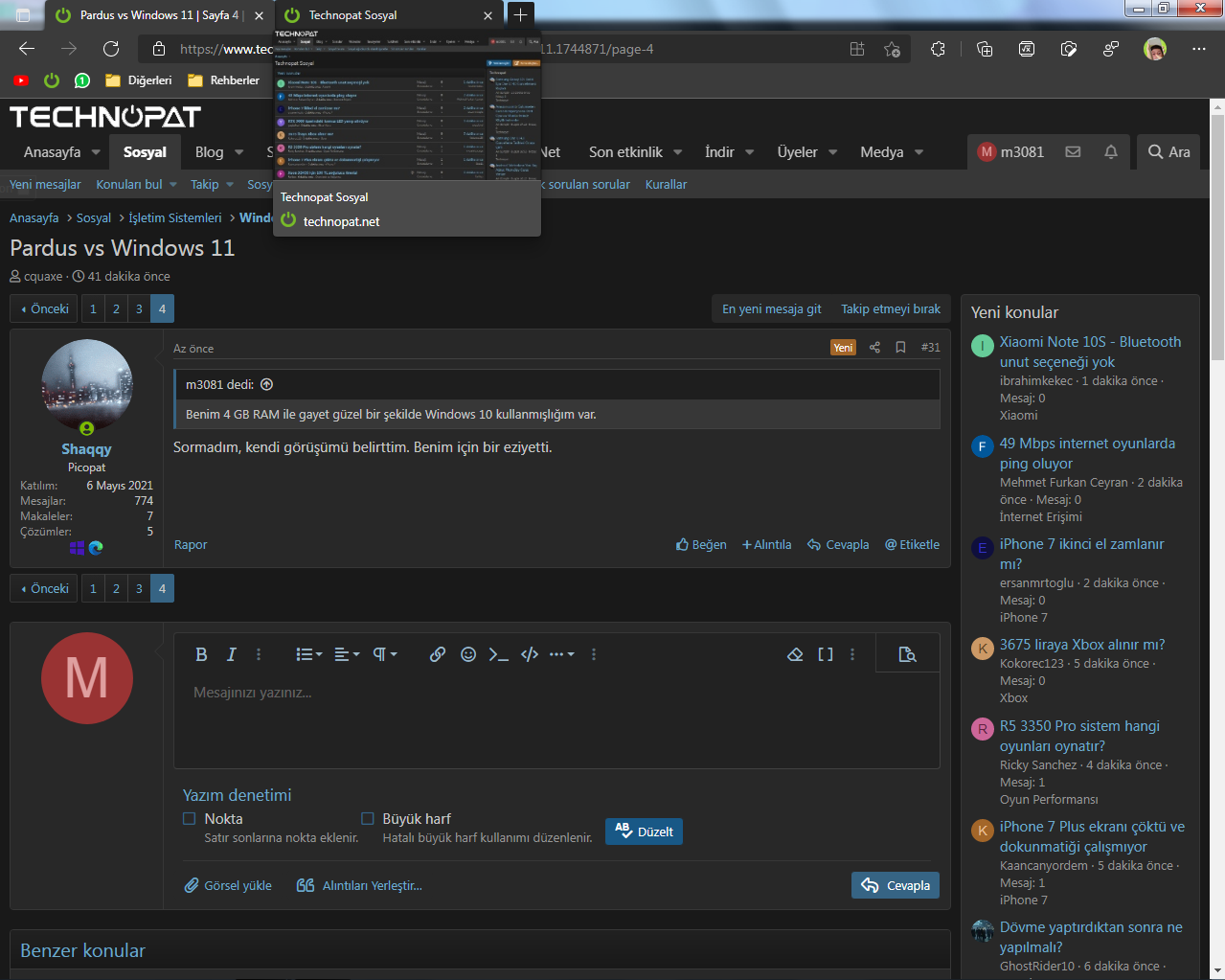Enable the Nokta checkbox
1225x980 pixels.
tap(190, 818)
